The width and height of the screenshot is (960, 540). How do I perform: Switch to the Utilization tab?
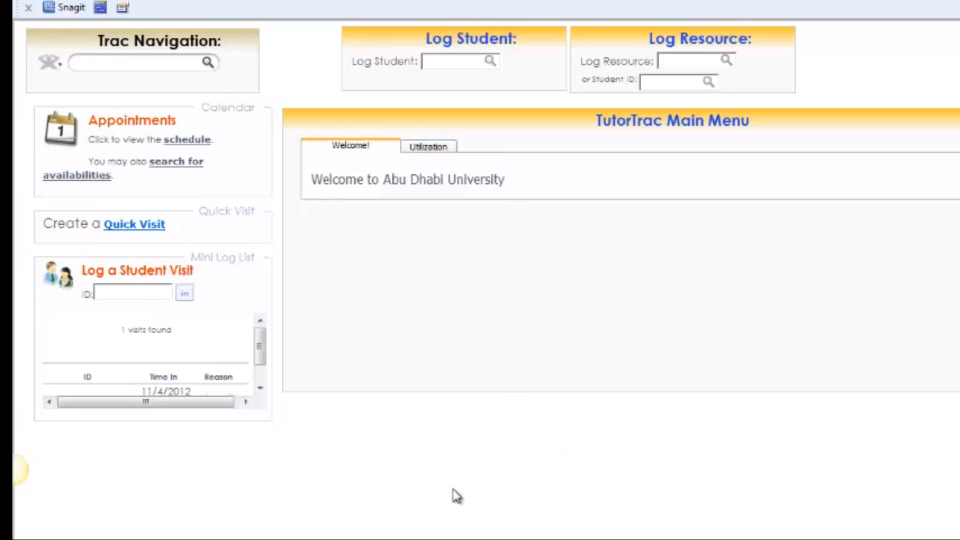point(428,147)
